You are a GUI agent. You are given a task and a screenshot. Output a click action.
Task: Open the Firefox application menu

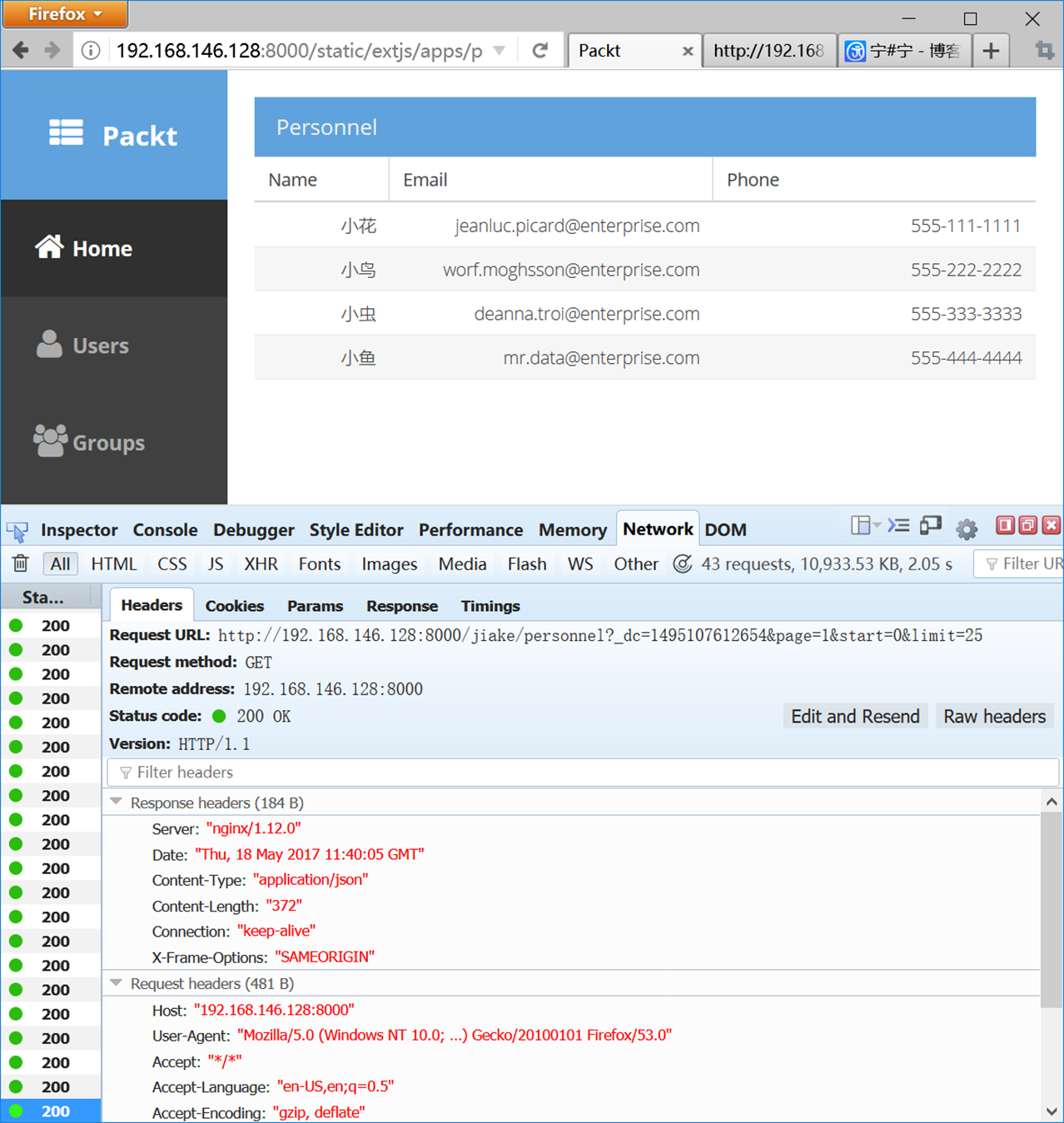pos(65,14)
